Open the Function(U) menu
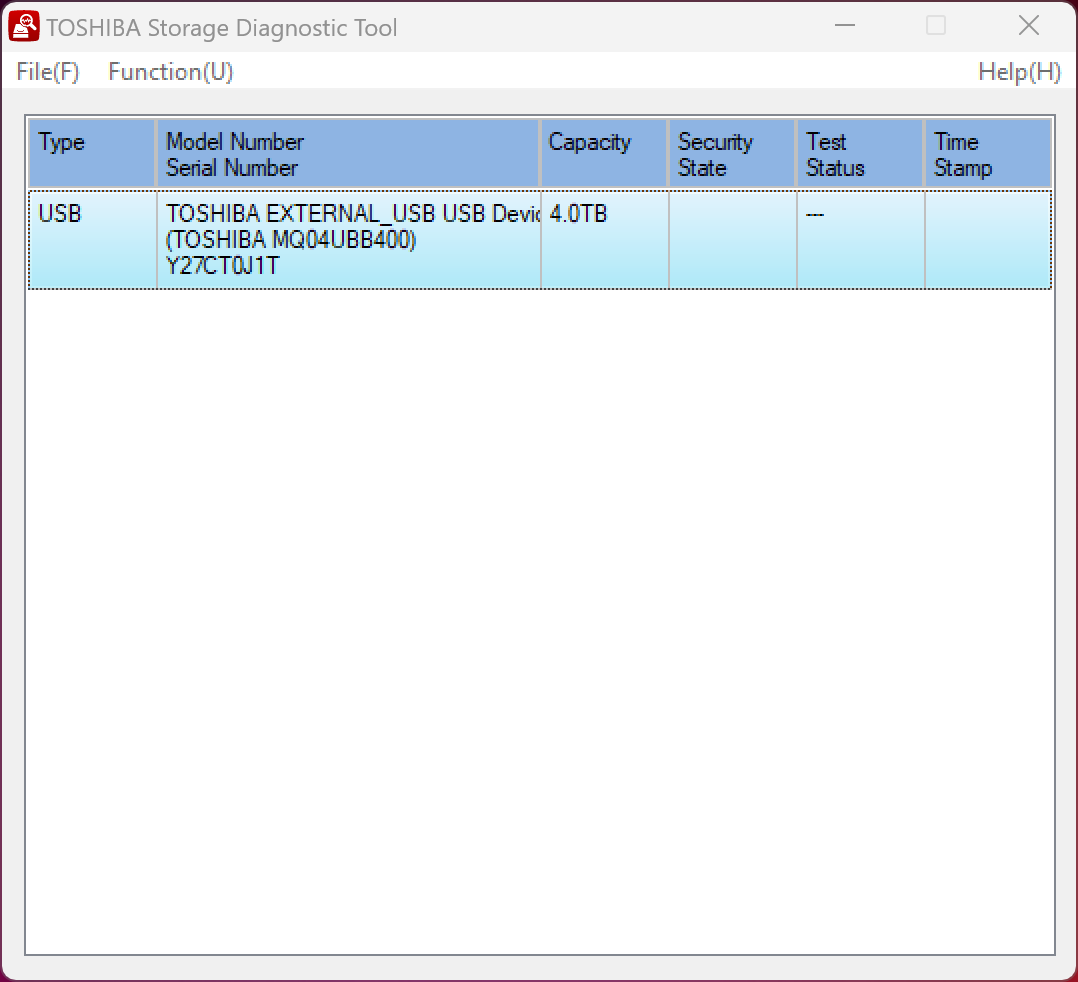Screen dimensions: 1078x982 [169, 71]
